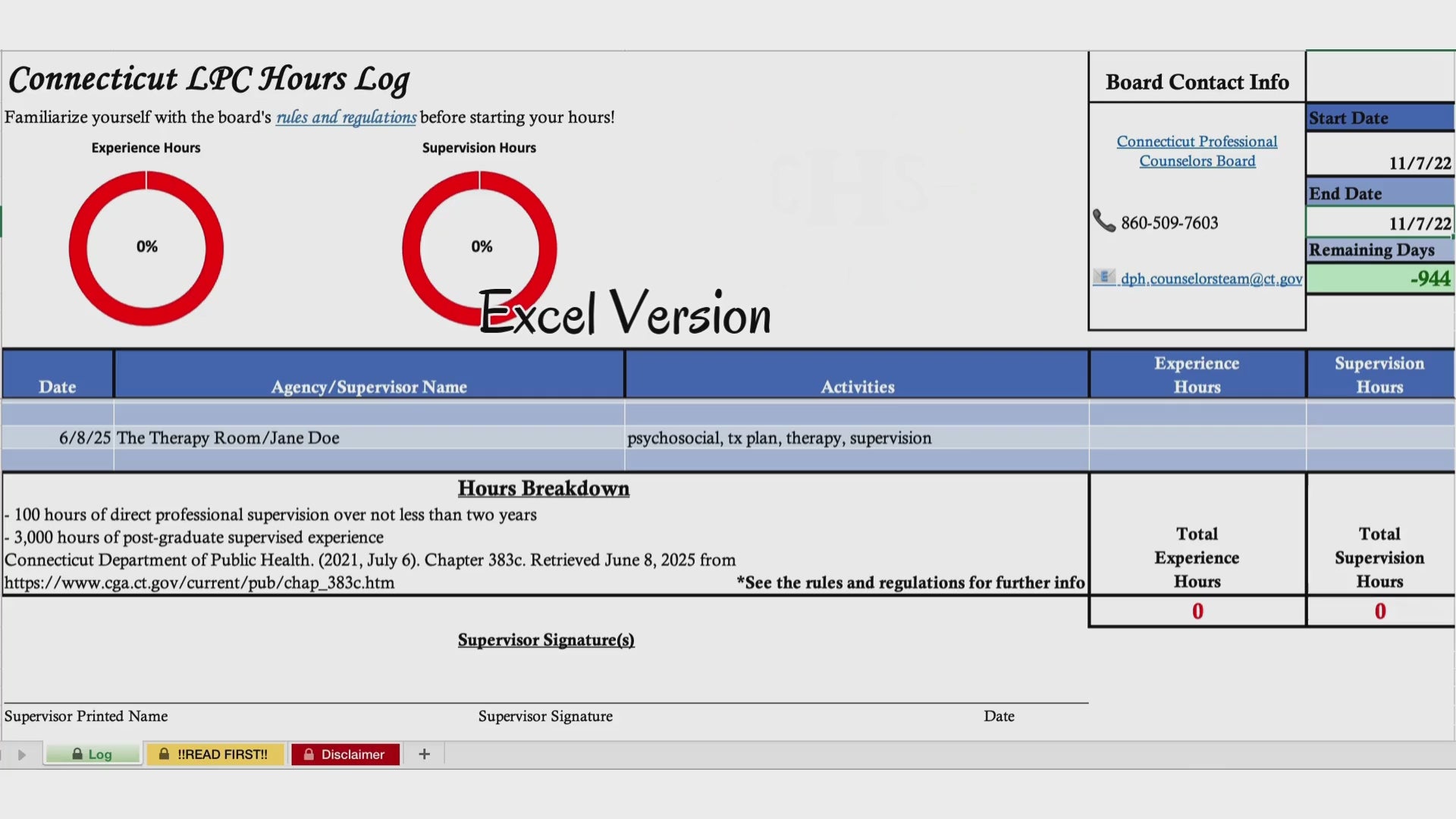Open the Log sheet tab

coord(93,754)
